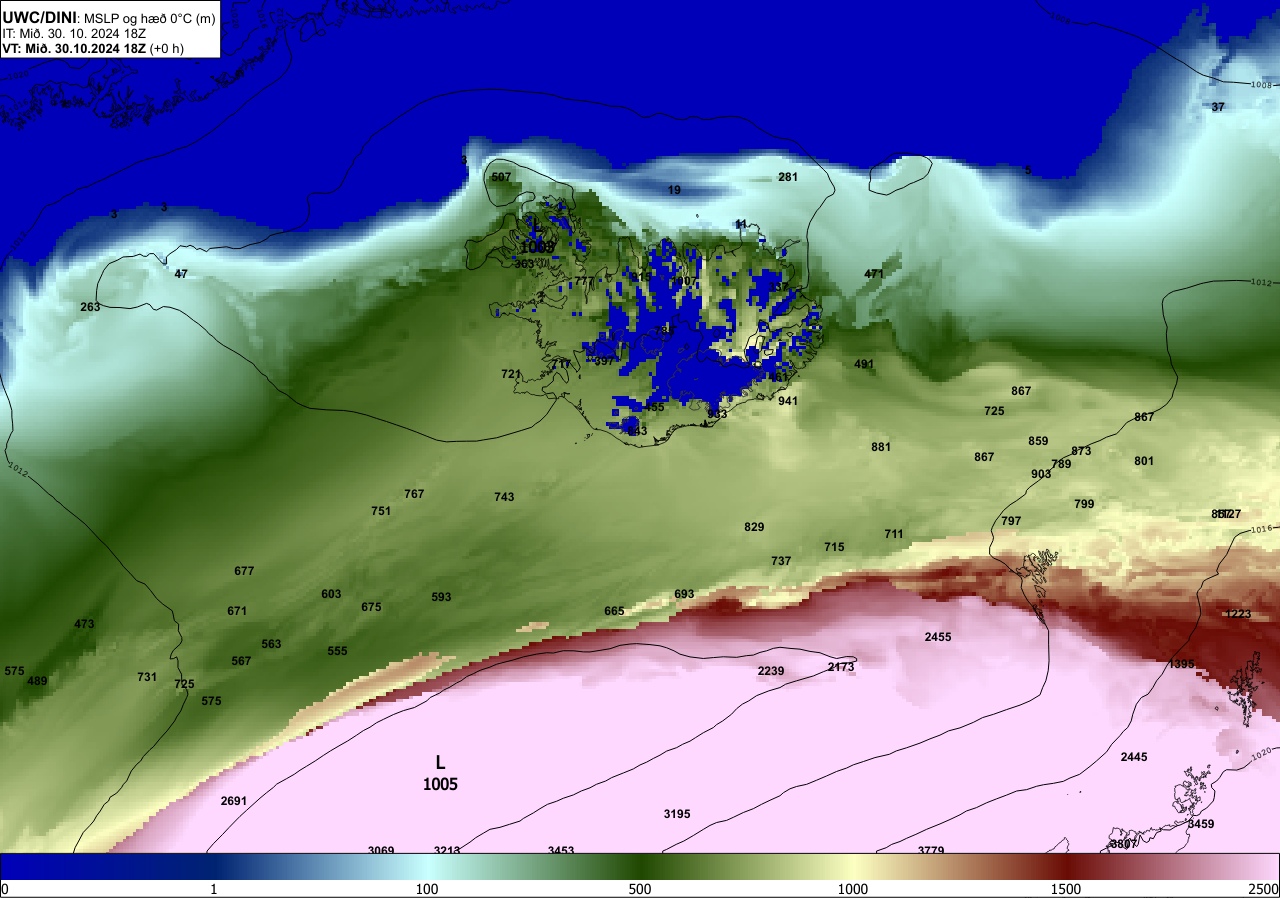
Task: Click the 799 value
Action: [x=1084, y=504]
